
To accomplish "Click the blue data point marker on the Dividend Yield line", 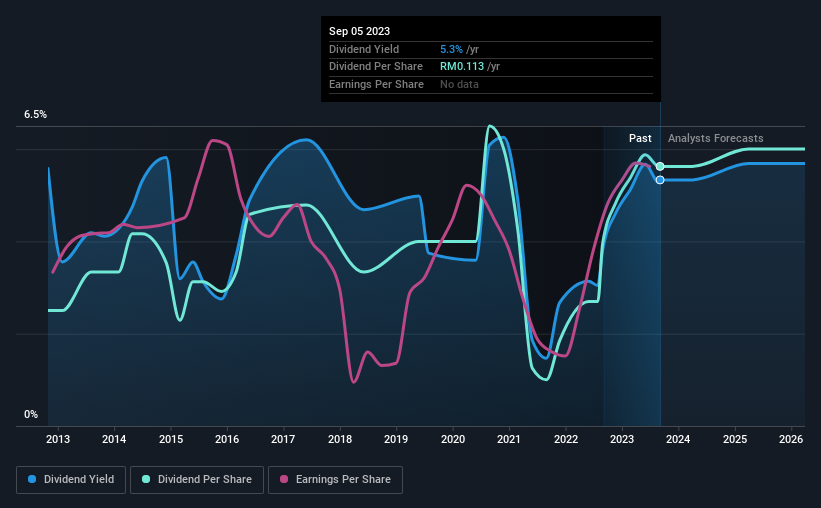I will (x=660, y=180).
